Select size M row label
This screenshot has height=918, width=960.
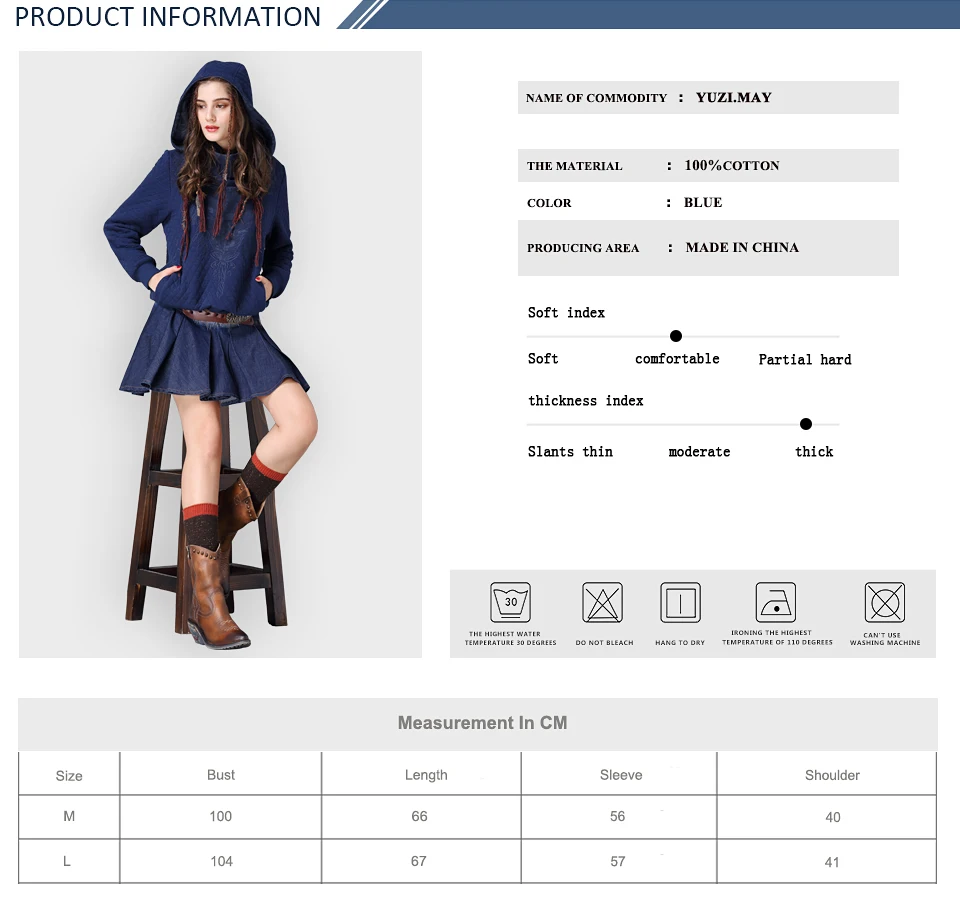(x=69, y=816)
